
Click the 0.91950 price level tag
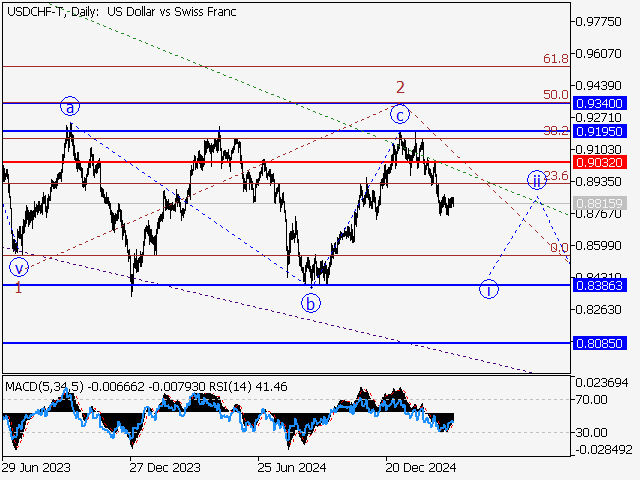600,131
